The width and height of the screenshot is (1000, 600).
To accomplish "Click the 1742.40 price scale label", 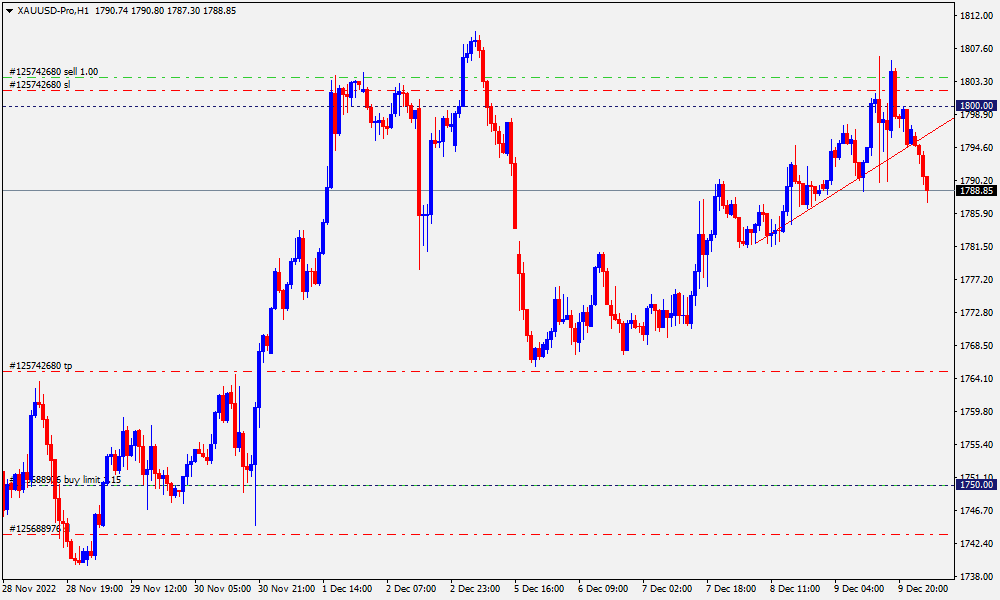I will [x=976, y=543].
